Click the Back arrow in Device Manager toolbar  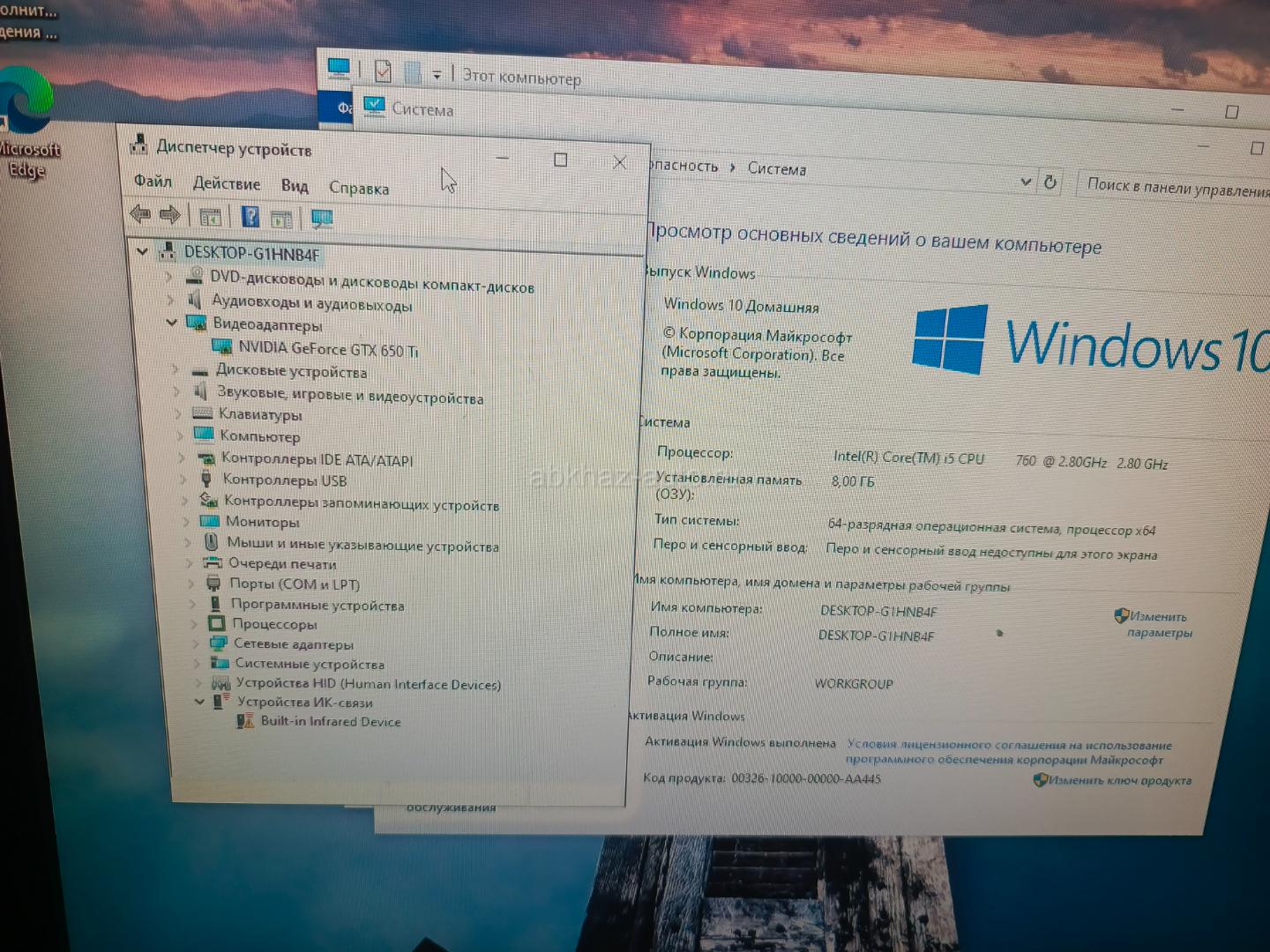click(x=139, y=213)
